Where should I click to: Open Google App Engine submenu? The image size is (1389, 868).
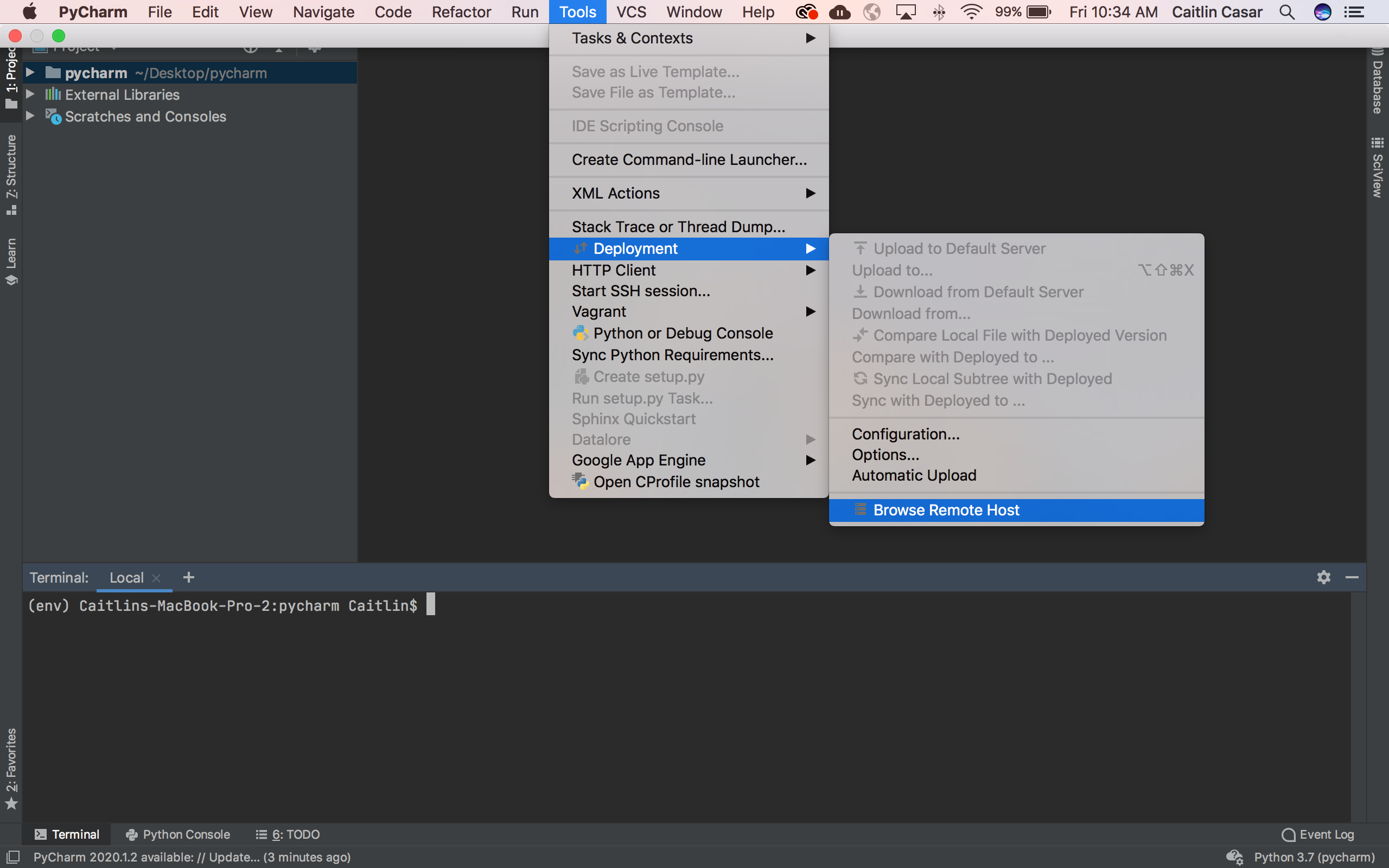(689, 460)
